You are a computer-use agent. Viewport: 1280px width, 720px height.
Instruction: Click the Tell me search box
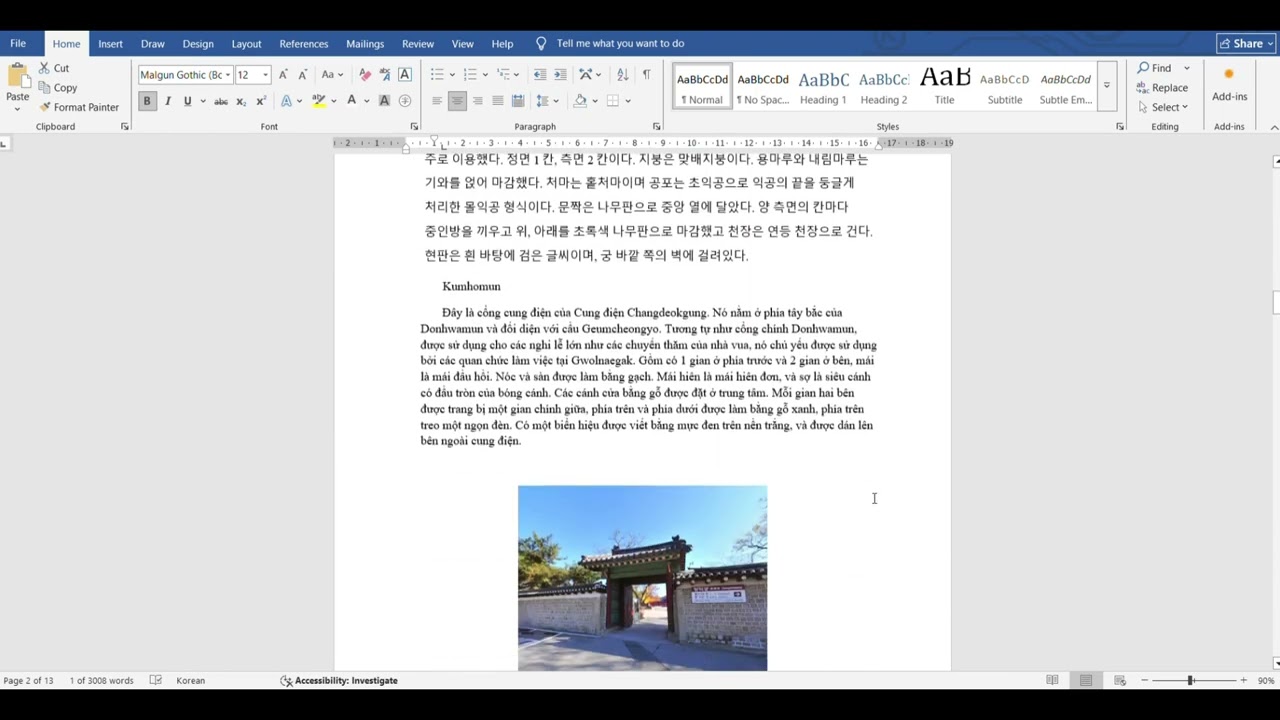tap(620, 44)
